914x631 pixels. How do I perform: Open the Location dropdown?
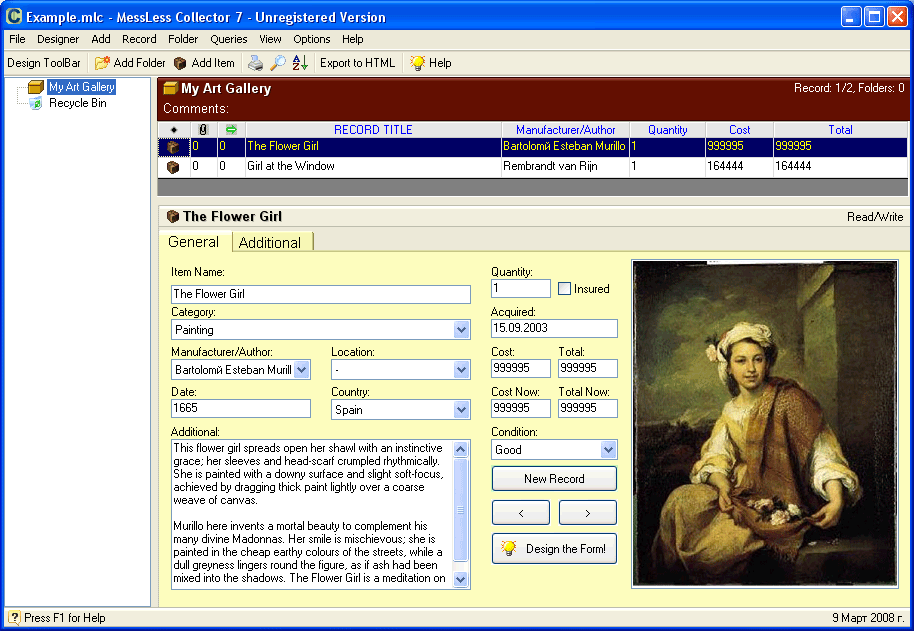(x=462, y=369)
